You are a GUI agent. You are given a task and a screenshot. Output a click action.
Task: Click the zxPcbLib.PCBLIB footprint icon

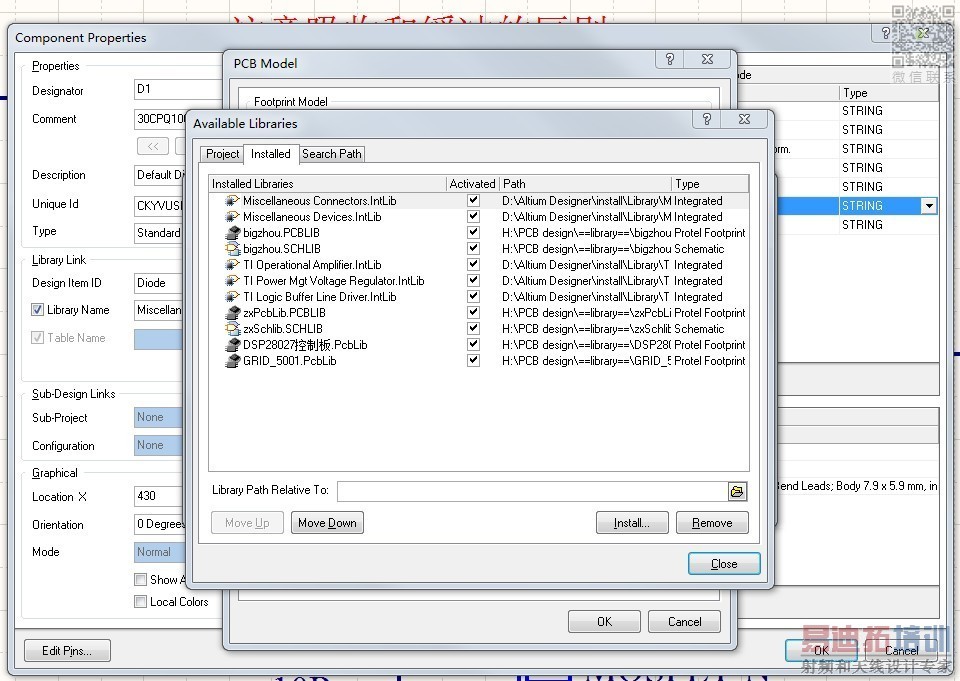[x=232, y=312]
